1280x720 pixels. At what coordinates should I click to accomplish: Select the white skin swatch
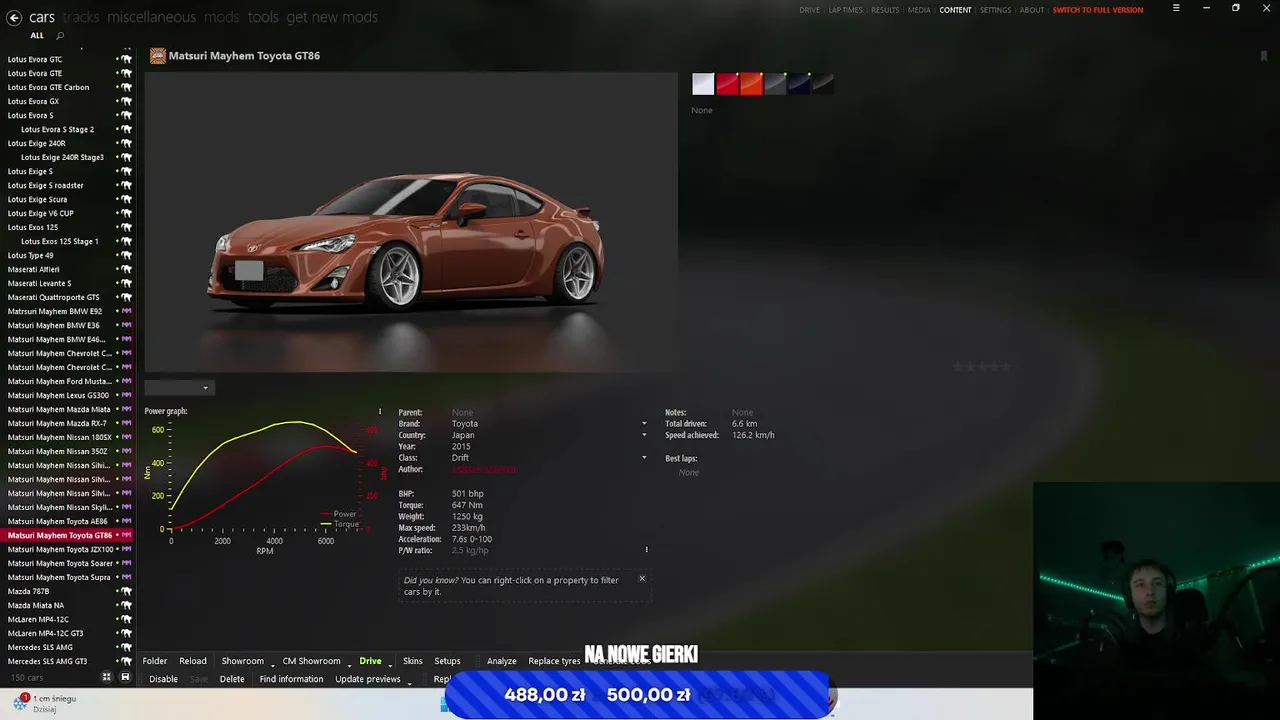(703, 84)
